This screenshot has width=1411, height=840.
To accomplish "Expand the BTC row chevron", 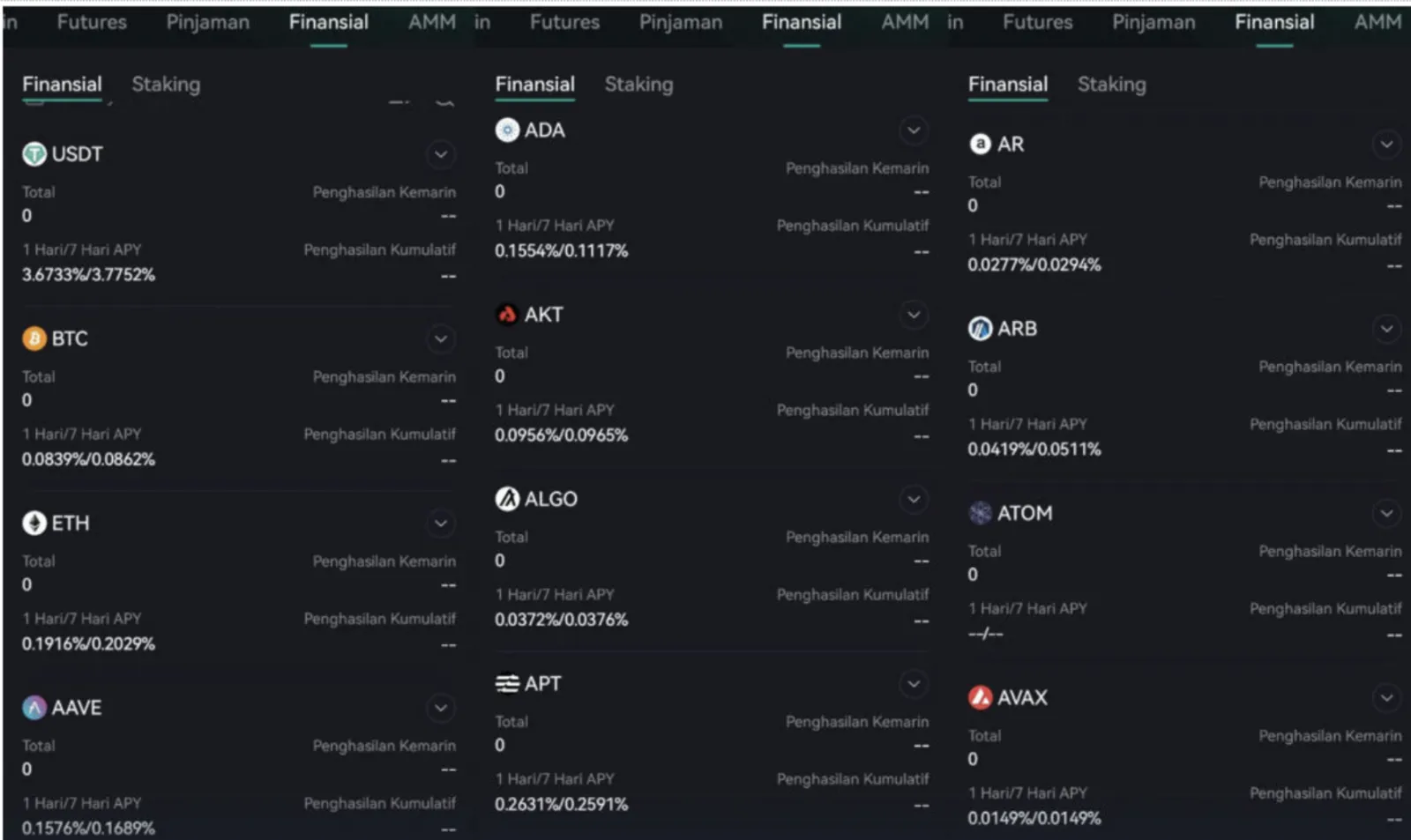I will point(441,339).
